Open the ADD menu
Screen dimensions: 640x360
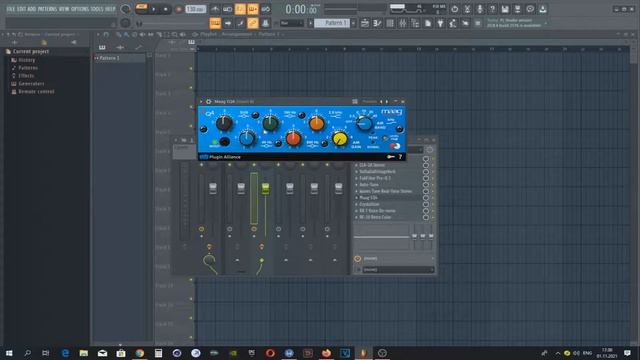32,9
